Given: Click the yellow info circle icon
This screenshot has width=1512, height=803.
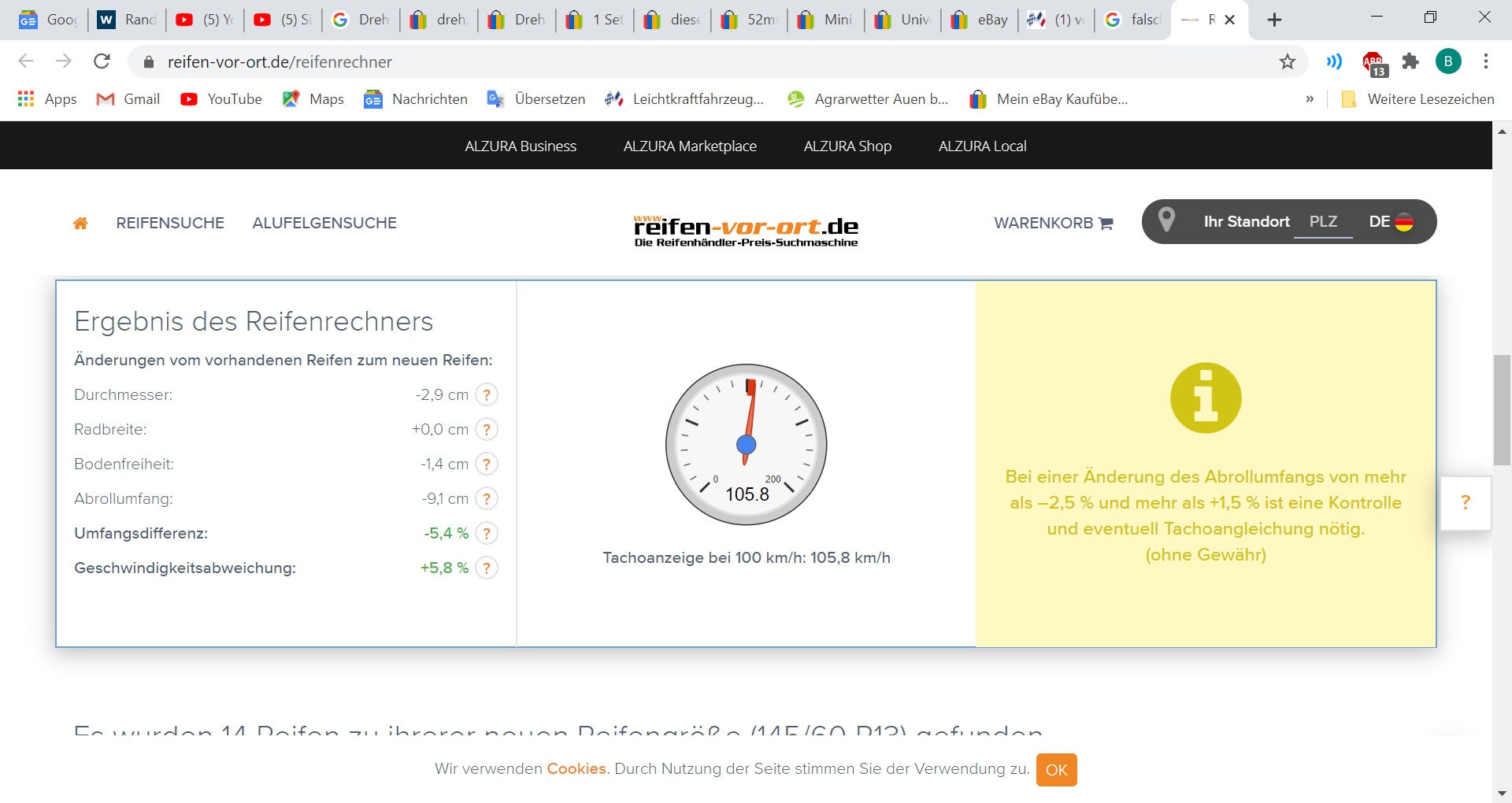Looking at the screenshot, I should click(x=1206, y=398).
